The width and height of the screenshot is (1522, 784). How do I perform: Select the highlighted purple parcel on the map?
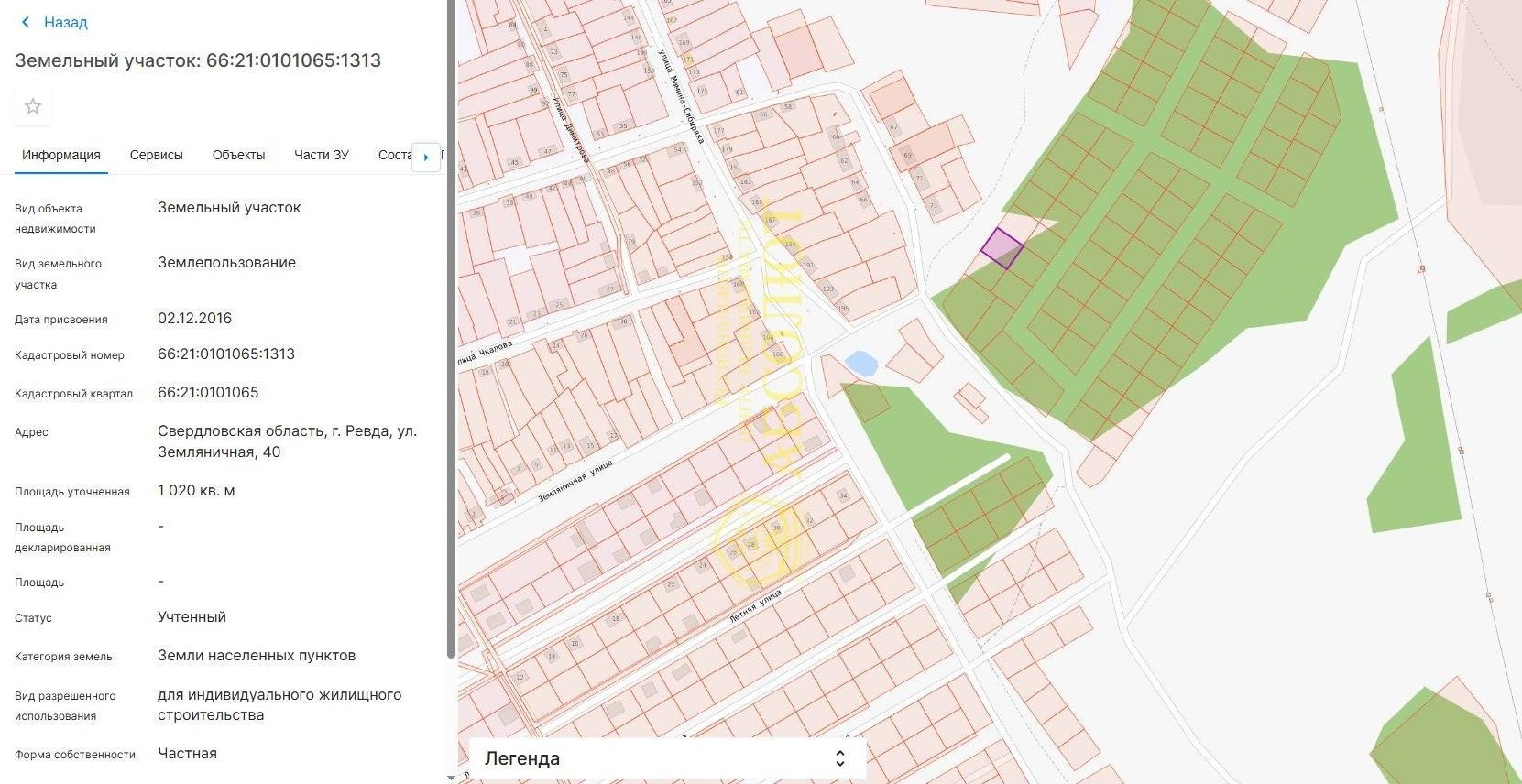pos(1002,248)
